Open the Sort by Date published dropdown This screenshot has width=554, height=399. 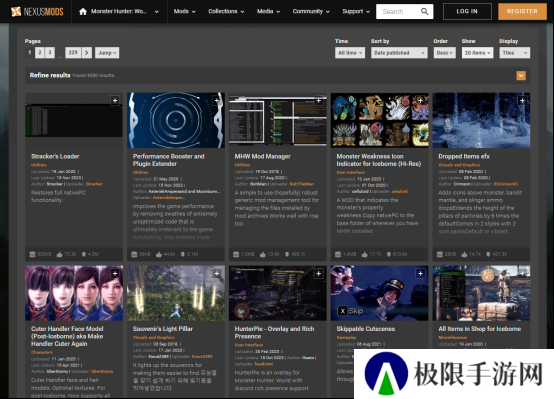(x=399, y=53)
